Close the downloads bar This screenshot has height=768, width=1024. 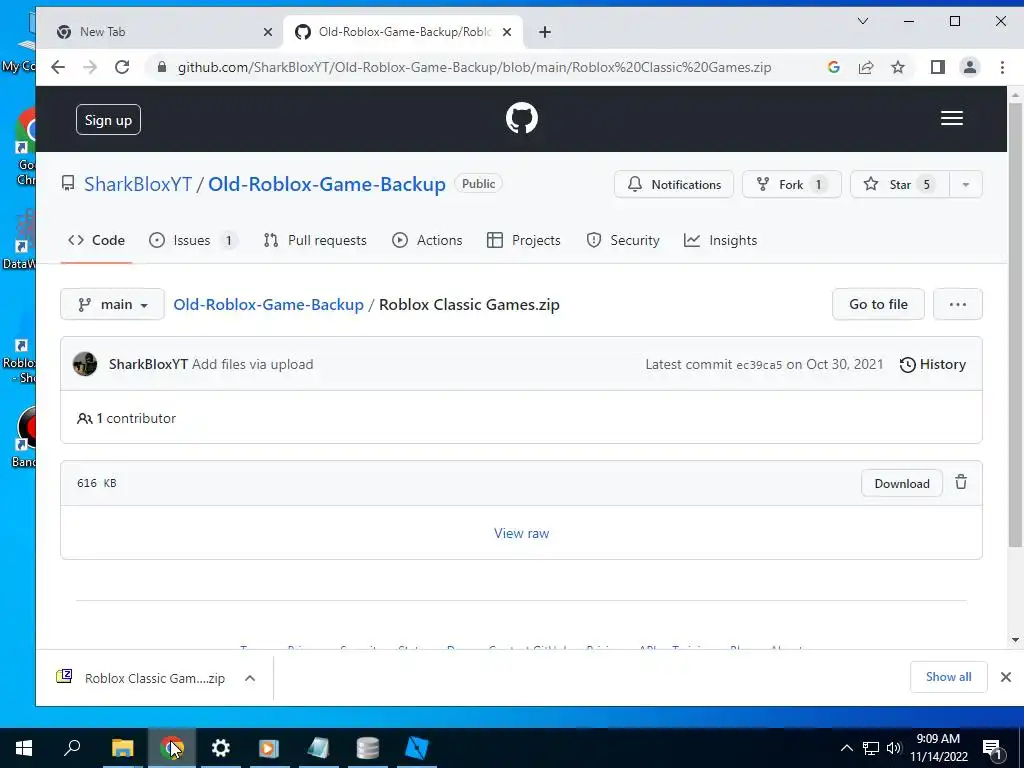tap(1006, 677)
